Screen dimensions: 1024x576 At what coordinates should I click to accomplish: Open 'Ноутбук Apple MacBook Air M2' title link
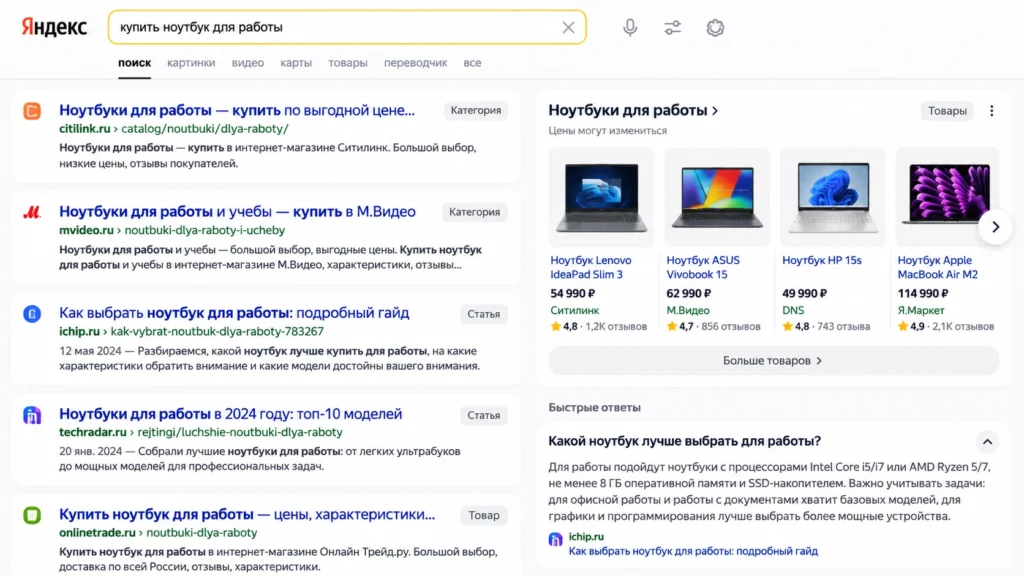937,267
